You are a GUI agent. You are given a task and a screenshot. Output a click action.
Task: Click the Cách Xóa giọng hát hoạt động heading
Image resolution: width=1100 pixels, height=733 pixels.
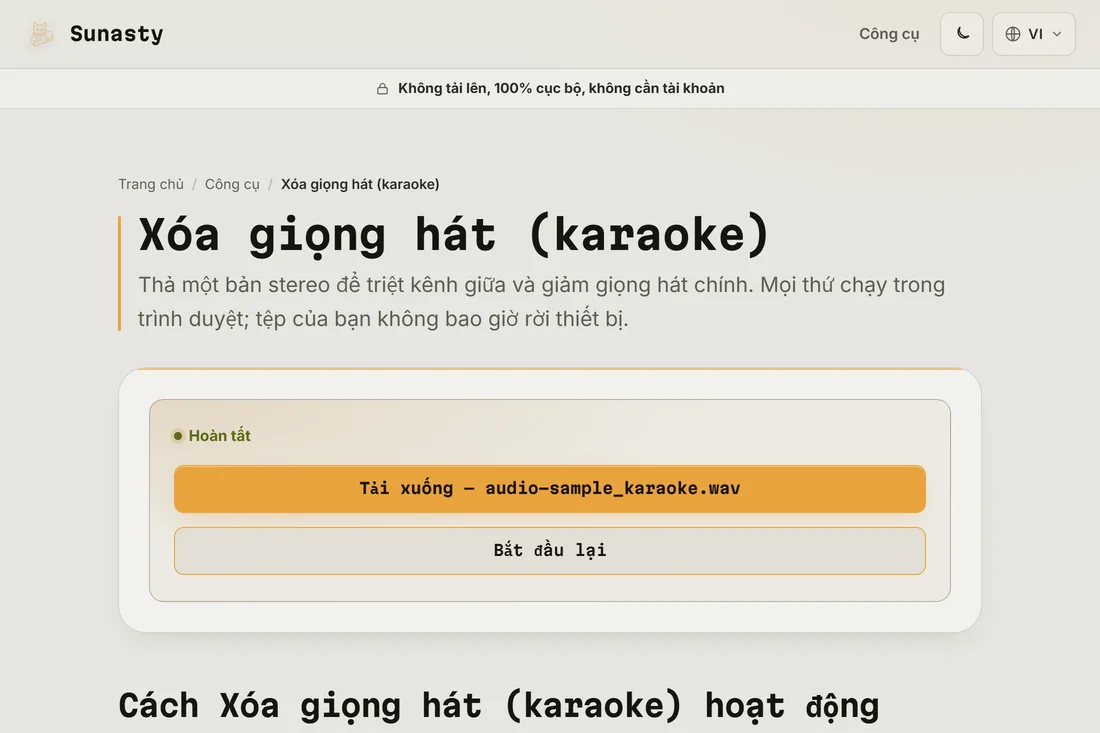(x=499, y=706)
